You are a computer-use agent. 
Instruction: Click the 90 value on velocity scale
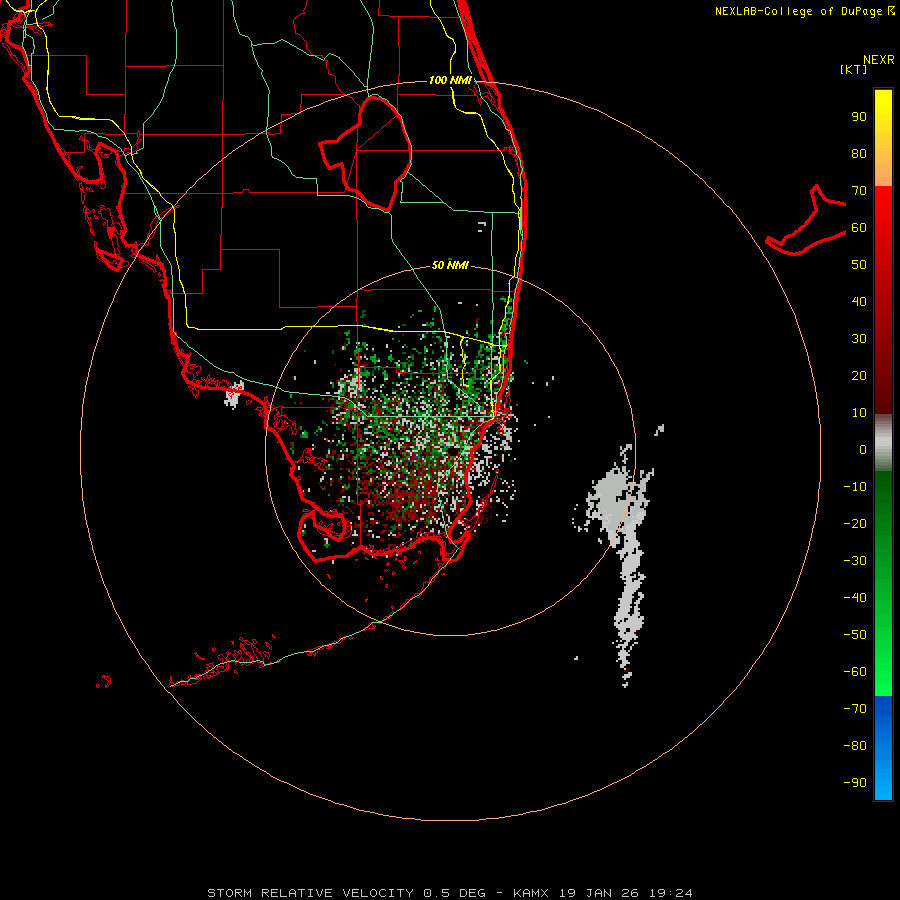click(x=859, y=117)
